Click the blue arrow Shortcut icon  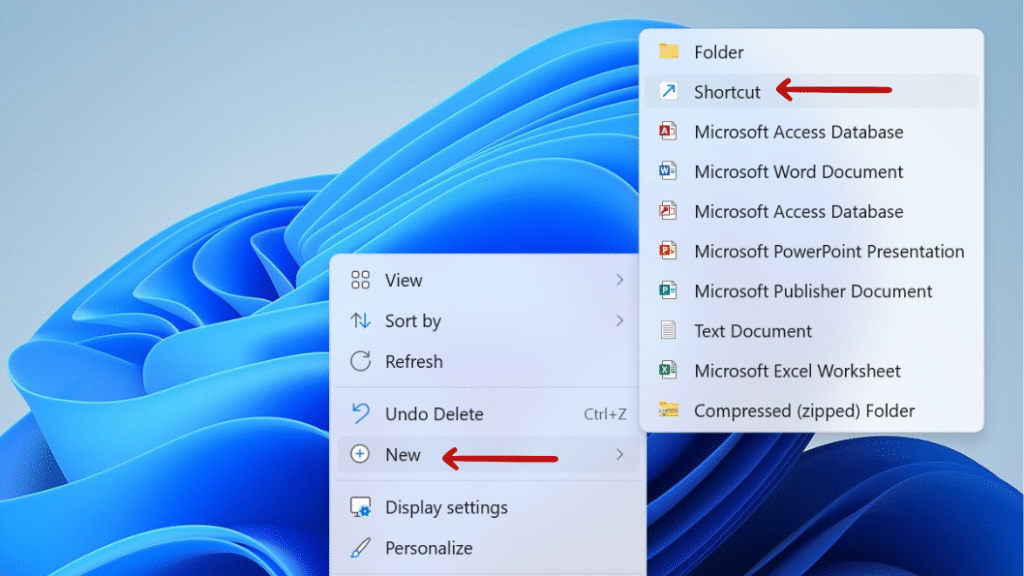[x=668, y=91]
